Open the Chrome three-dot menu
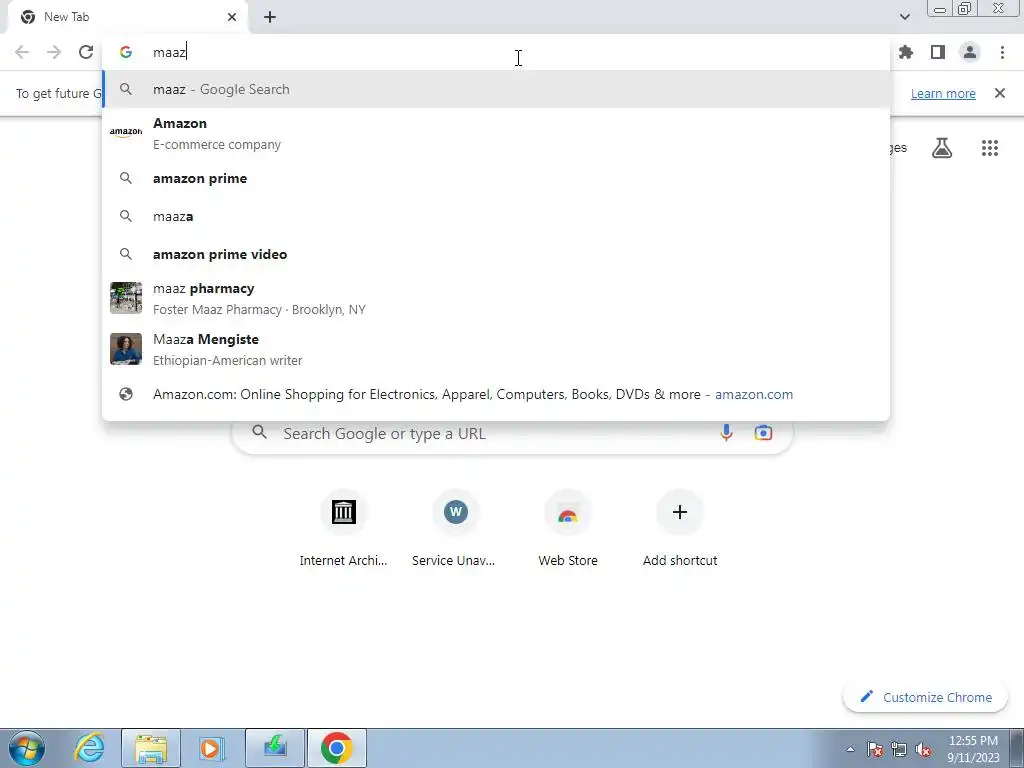 click(x=1002, y=52)
